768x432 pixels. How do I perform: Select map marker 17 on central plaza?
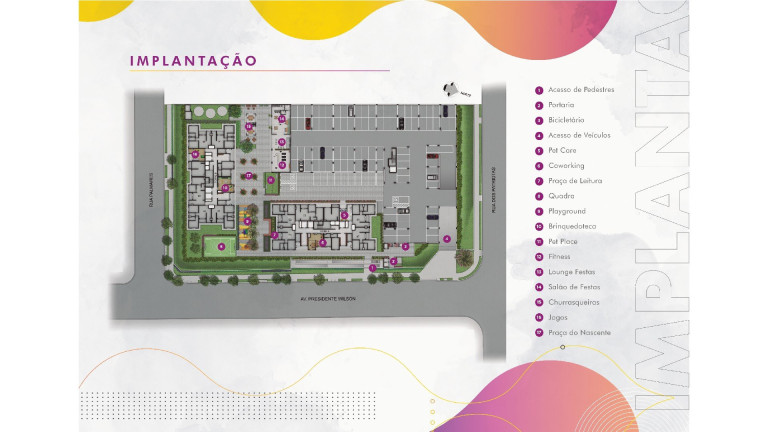tap(248, 175)
